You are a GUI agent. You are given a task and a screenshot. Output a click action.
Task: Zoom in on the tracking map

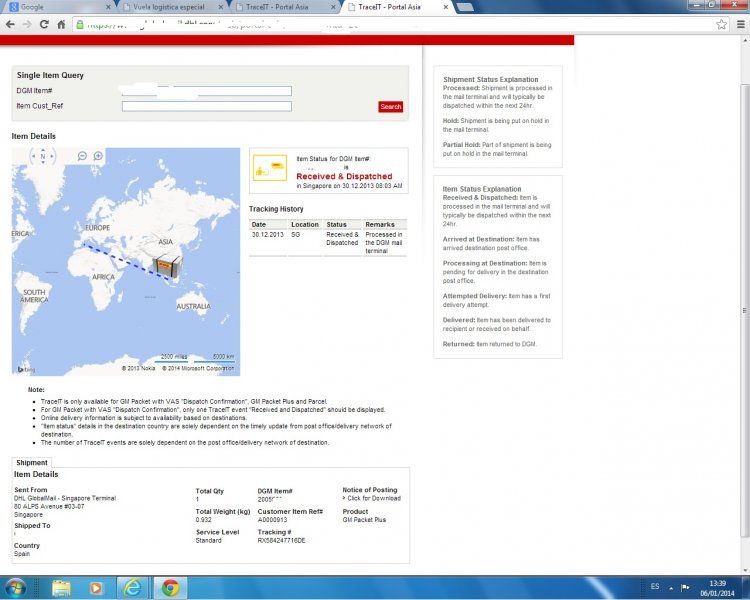pos(98,156)
